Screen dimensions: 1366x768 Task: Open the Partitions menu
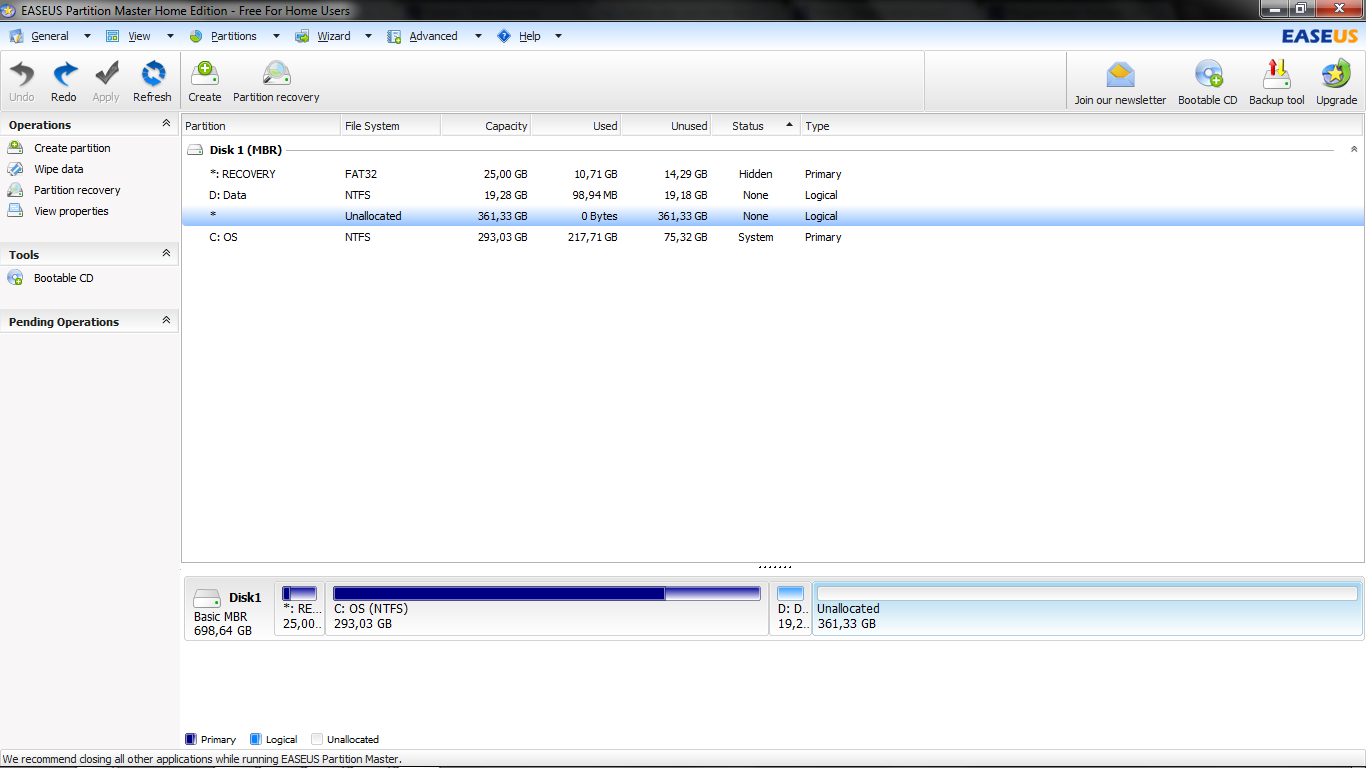point(234,36)
